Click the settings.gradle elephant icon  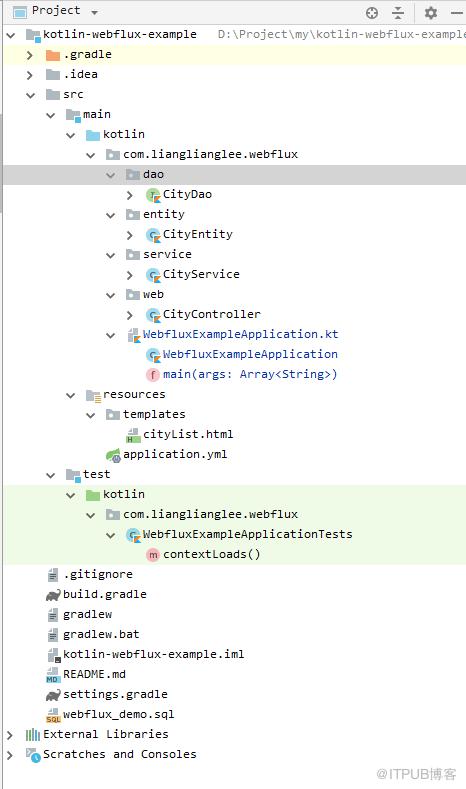coord(53,695)
